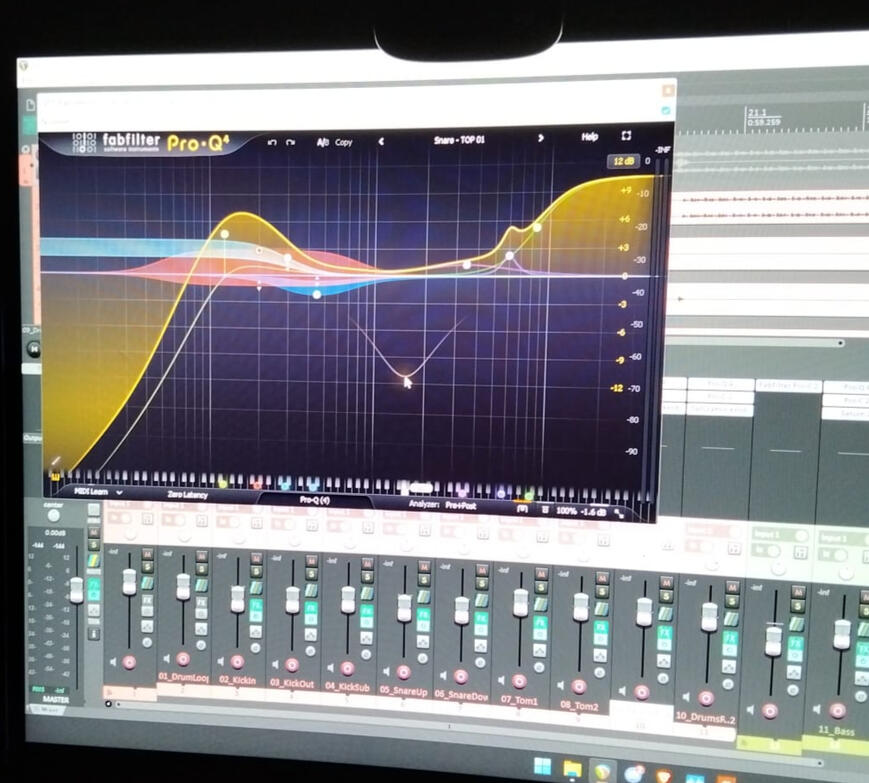Open FX chain of 10_DrumsR..2 track

pyautogui.click(x=729, y=637)
